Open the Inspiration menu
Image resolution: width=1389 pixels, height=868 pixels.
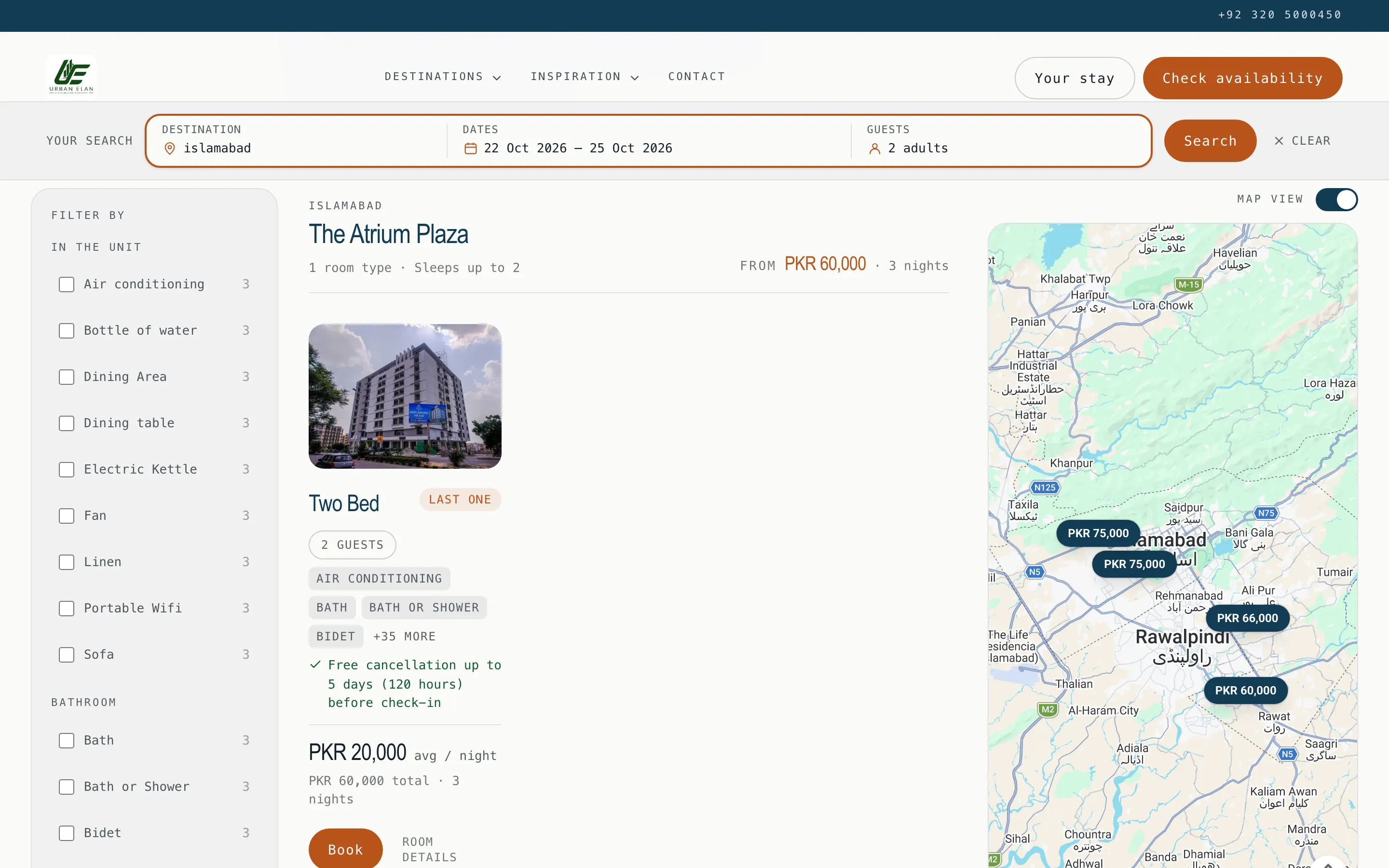point(585,77)
